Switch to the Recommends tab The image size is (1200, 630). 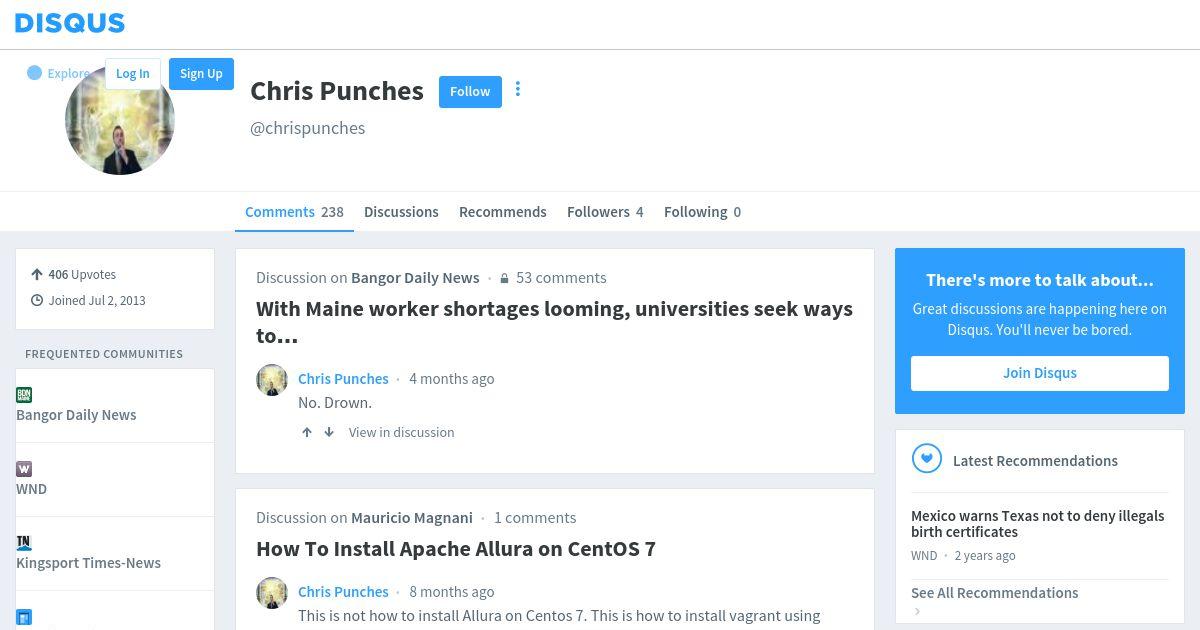coord(503,212)
